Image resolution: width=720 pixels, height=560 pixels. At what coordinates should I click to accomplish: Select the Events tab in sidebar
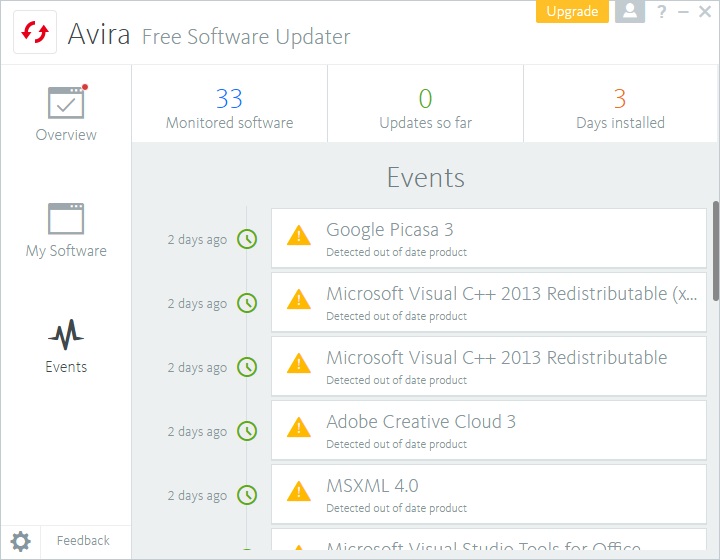(x=66, y=347)
